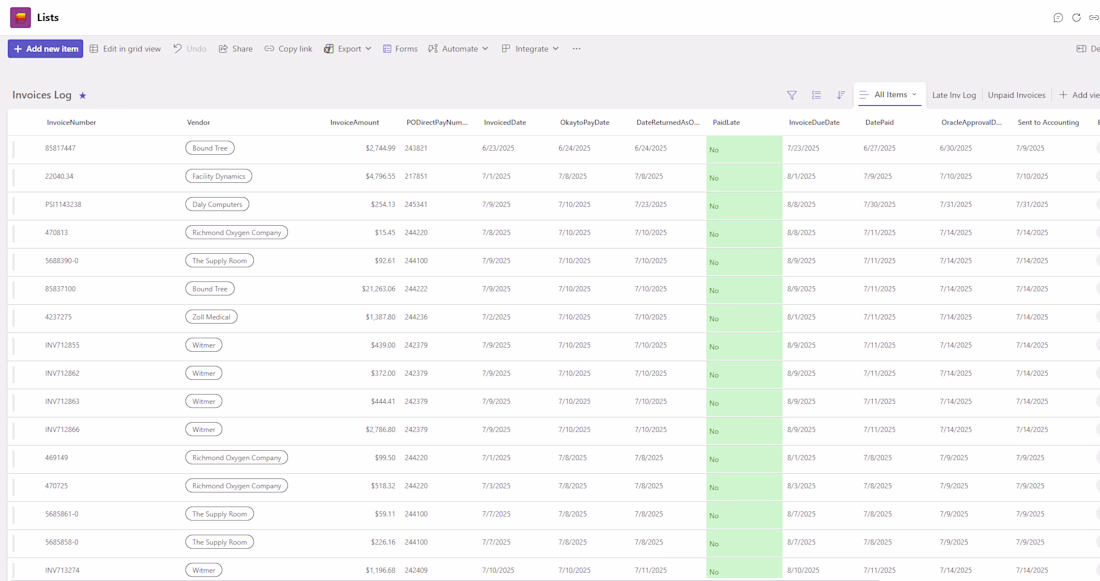1100x581 pixels.
Task: Click the amount $21,263.06
Action: tap(379, 288)
